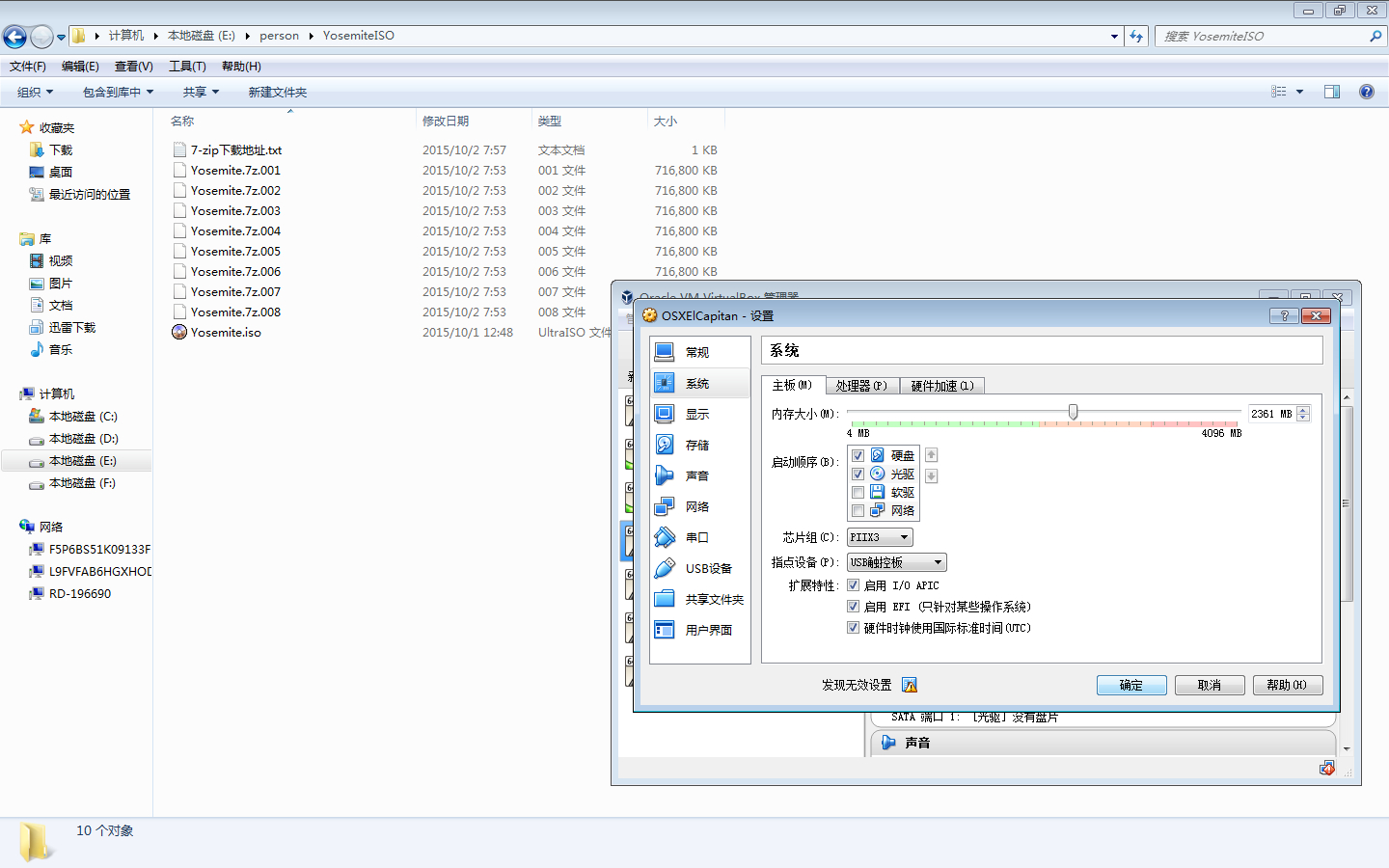Select the Yosemite.7z.001 file
Screen dimensions: 1389x868
tap(235, 170)
